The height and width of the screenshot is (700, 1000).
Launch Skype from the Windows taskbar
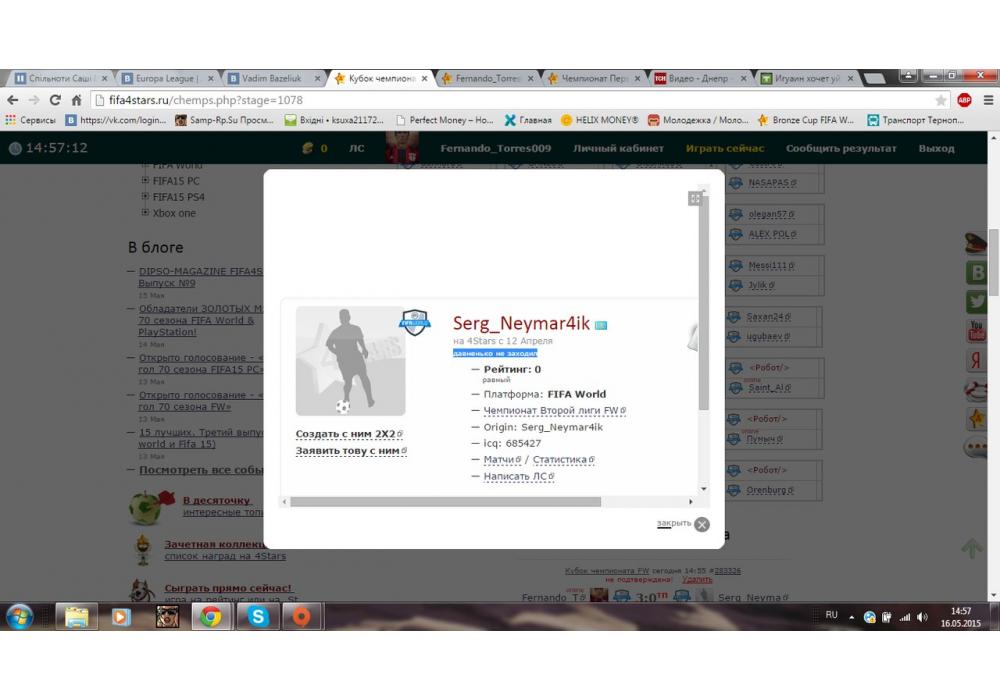tap(258, 617)
